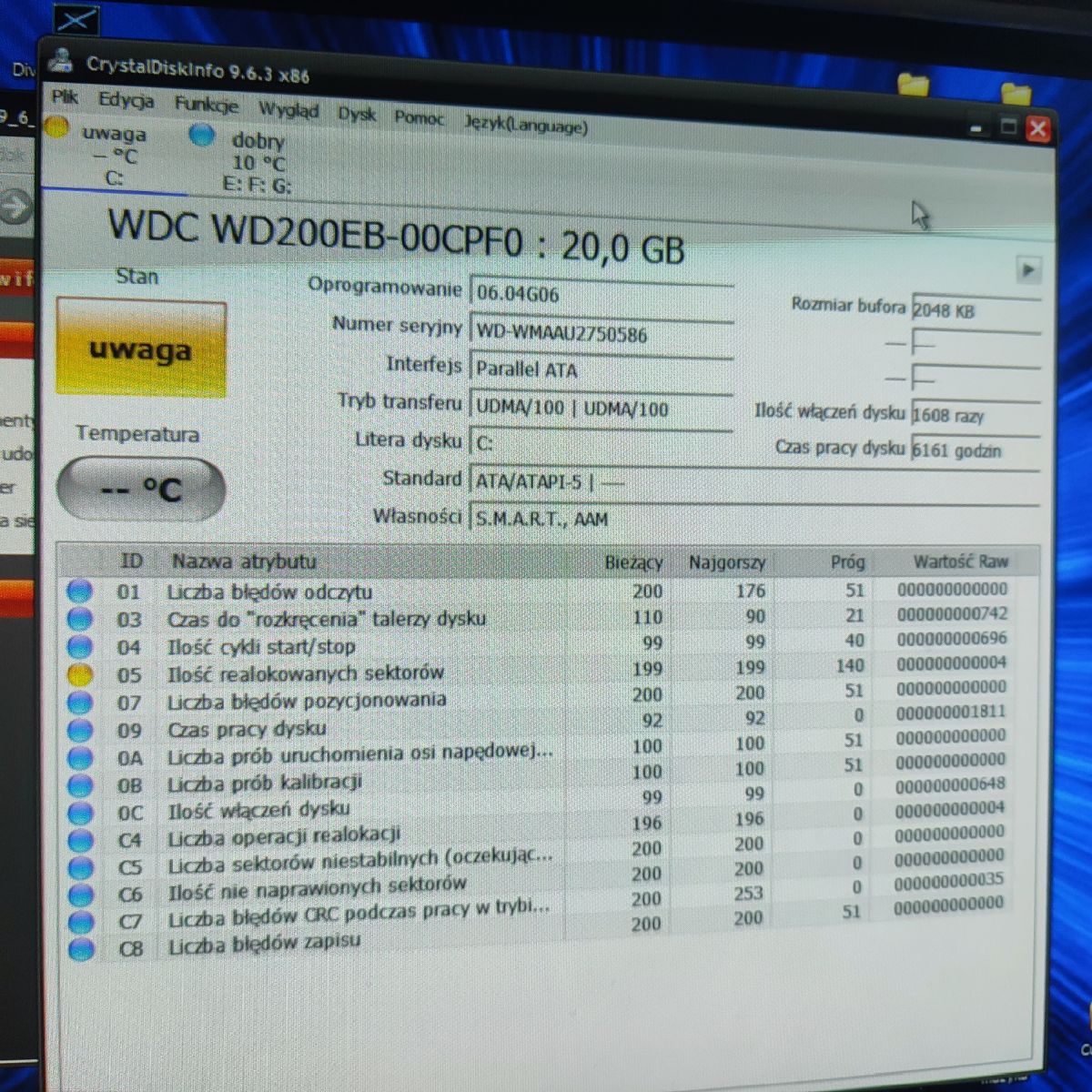Viewport: 1092px width, 1092px height.
Task: Minimize the CrystalDiskInfo window
Action: (976, 127)
